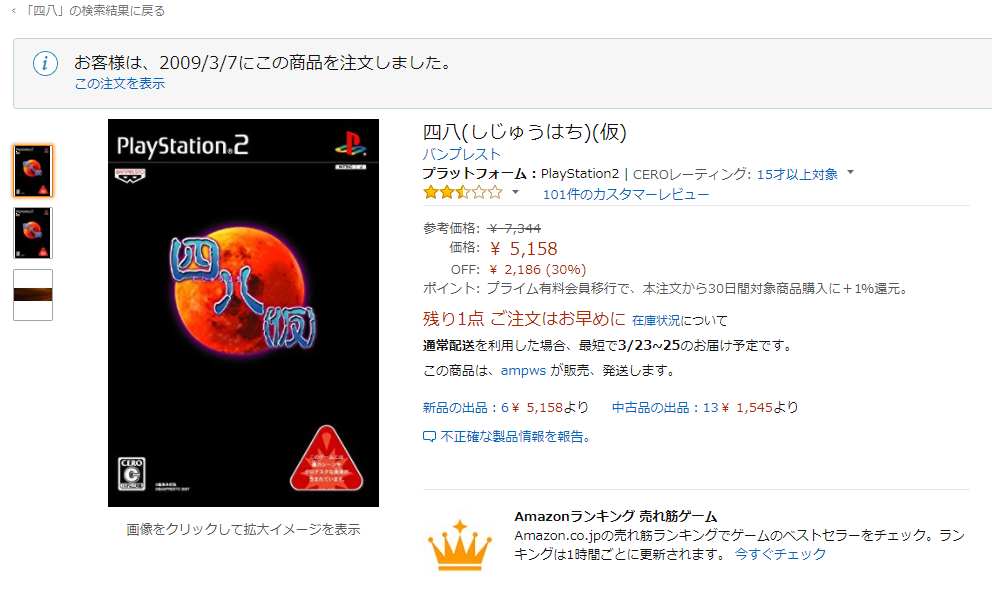
Task: Click main game cover image to enlarge
Action: pyautogui.click(x=244, y=313)
